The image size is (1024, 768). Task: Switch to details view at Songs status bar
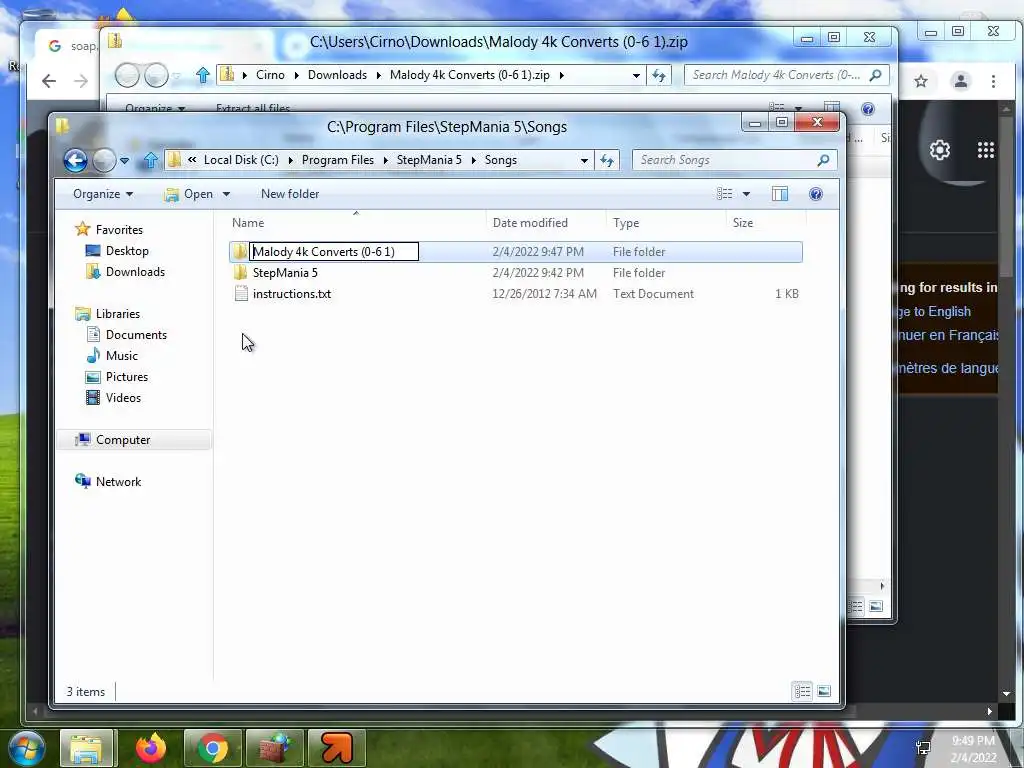(x=803, y=691)
